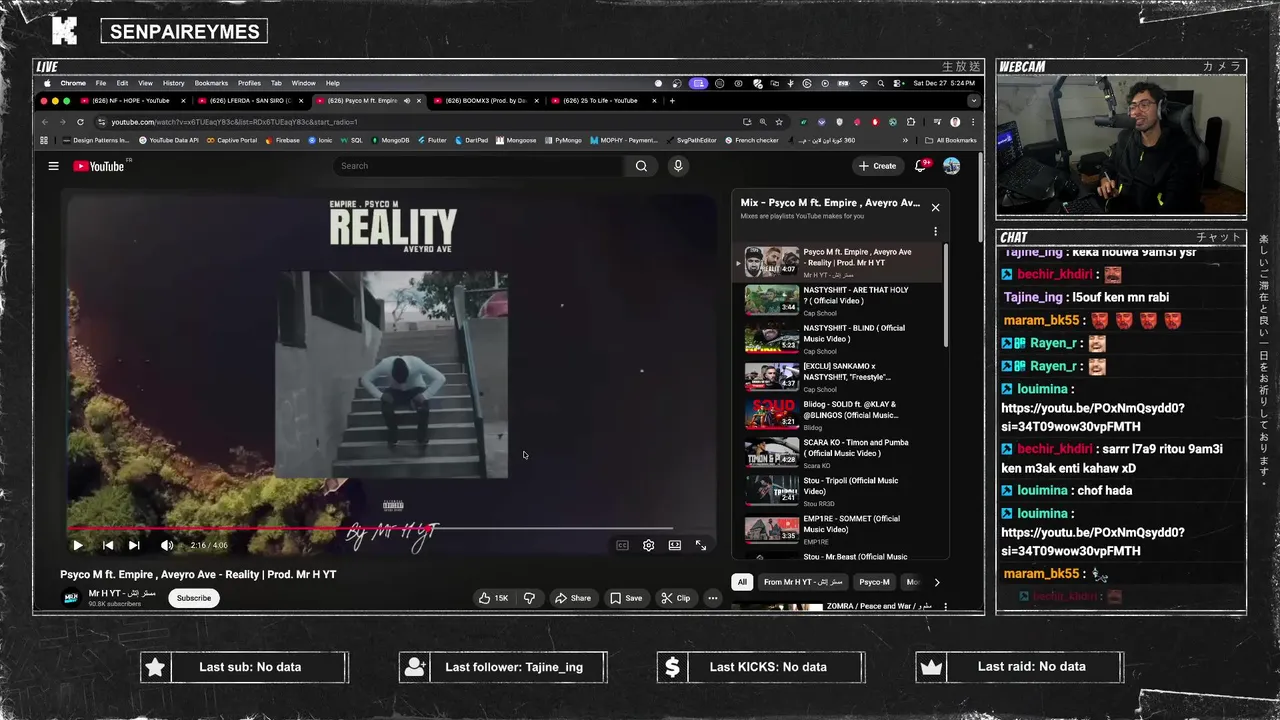Image resolution: width=1280 pixels, height=720 pixels.
Task: Open the Mr H YT channel avatar
Action: coord(71,598)
